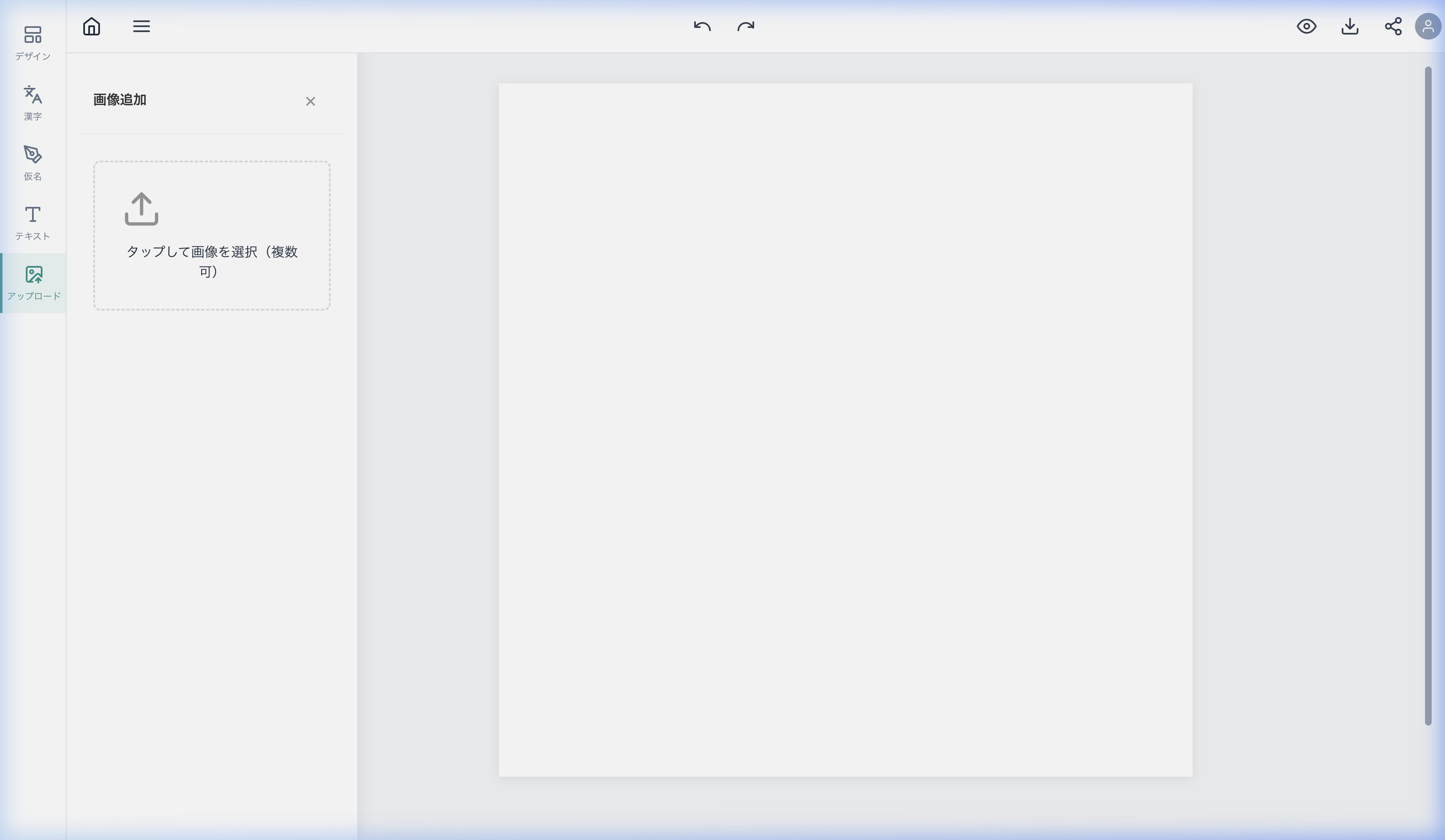Redo the last action
The width and height of the screenshot is (1445, 840).
point(745,26)
